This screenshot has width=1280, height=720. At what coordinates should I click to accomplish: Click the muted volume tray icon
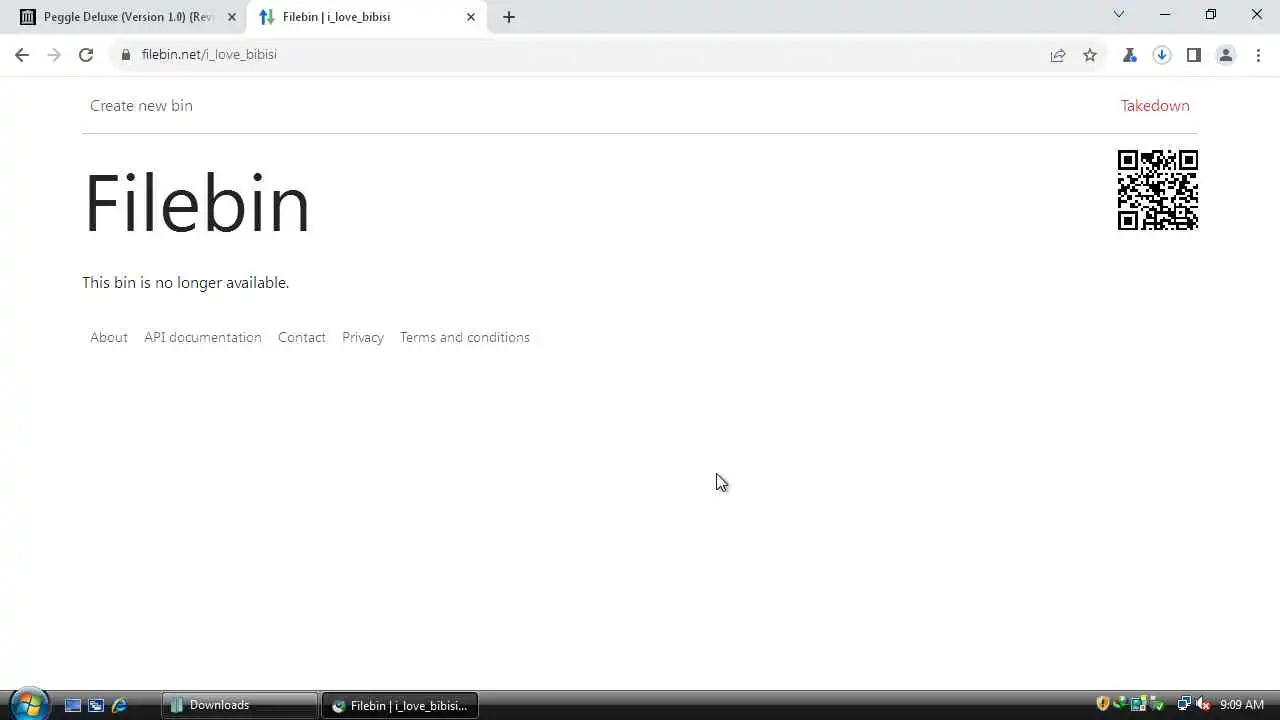pyautogui.click(x=1203, y=704)
